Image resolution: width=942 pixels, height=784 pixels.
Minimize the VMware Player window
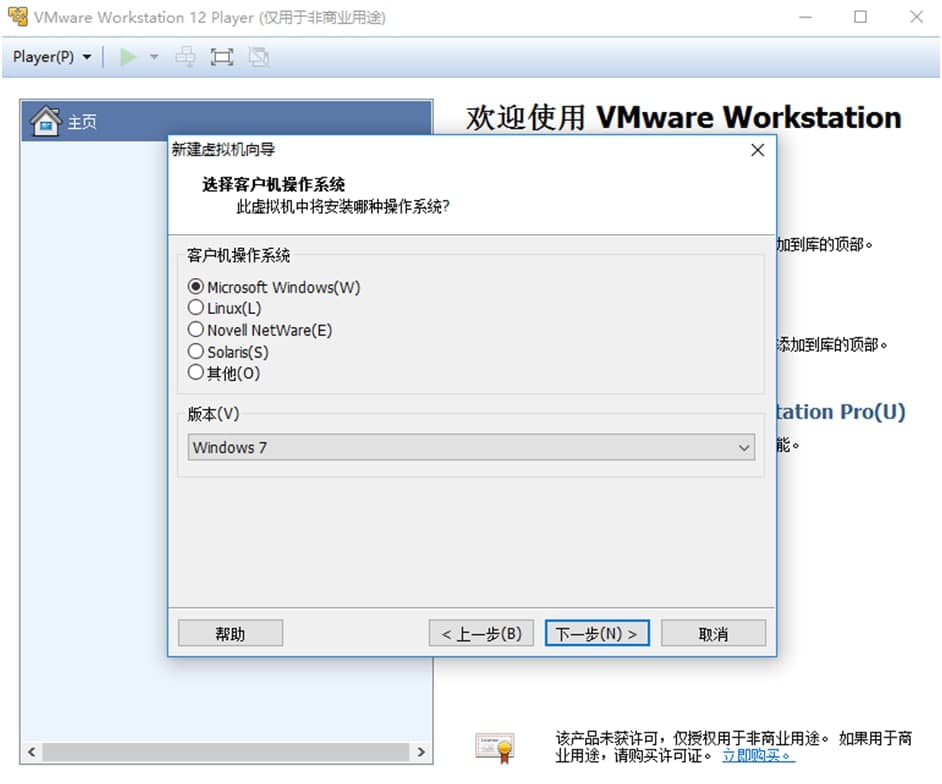805,17
